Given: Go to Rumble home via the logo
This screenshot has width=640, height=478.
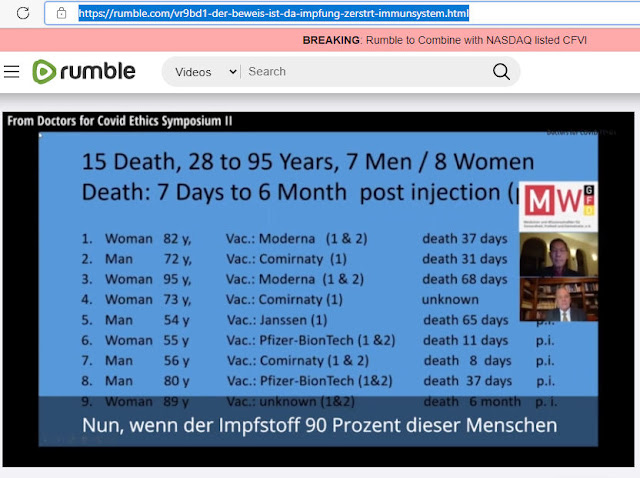Looking at the screenshot, I should click(x=84, y=71).
